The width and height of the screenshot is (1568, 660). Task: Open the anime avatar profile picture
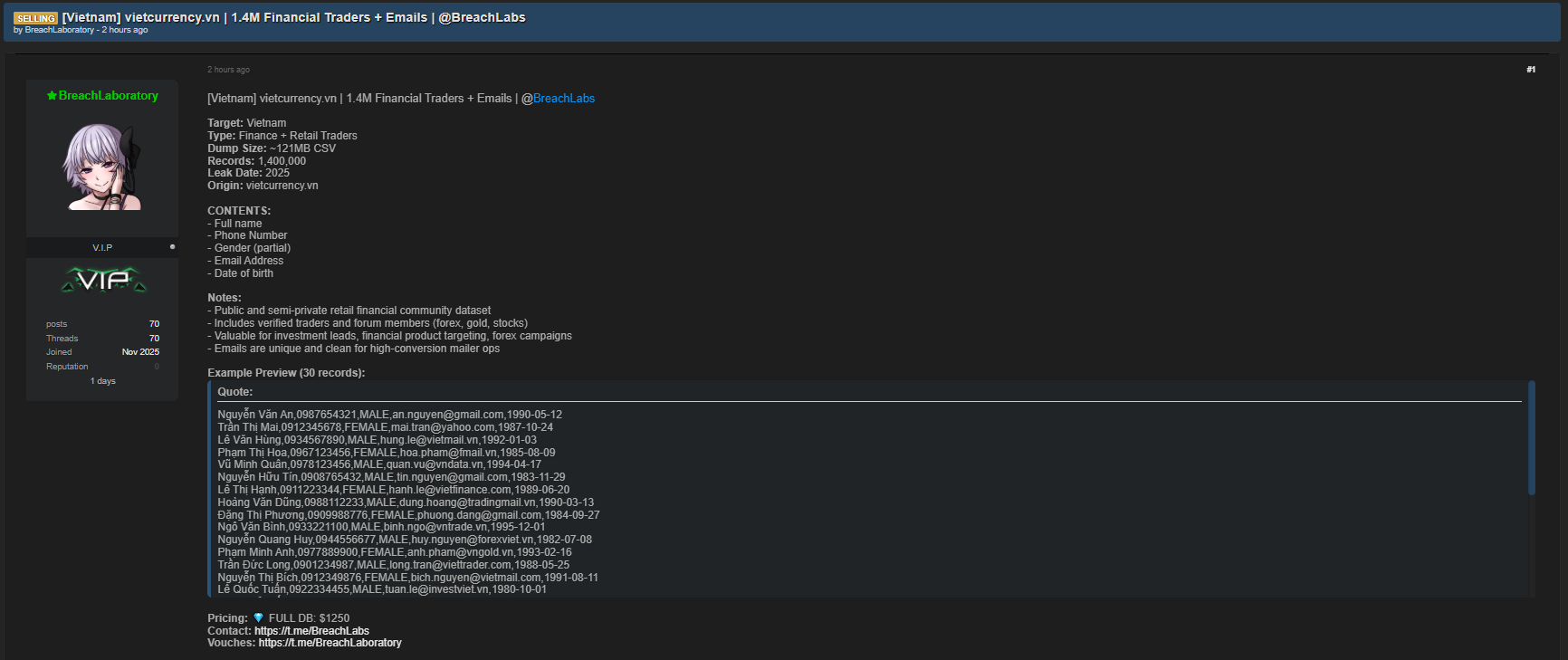point(102,167)
